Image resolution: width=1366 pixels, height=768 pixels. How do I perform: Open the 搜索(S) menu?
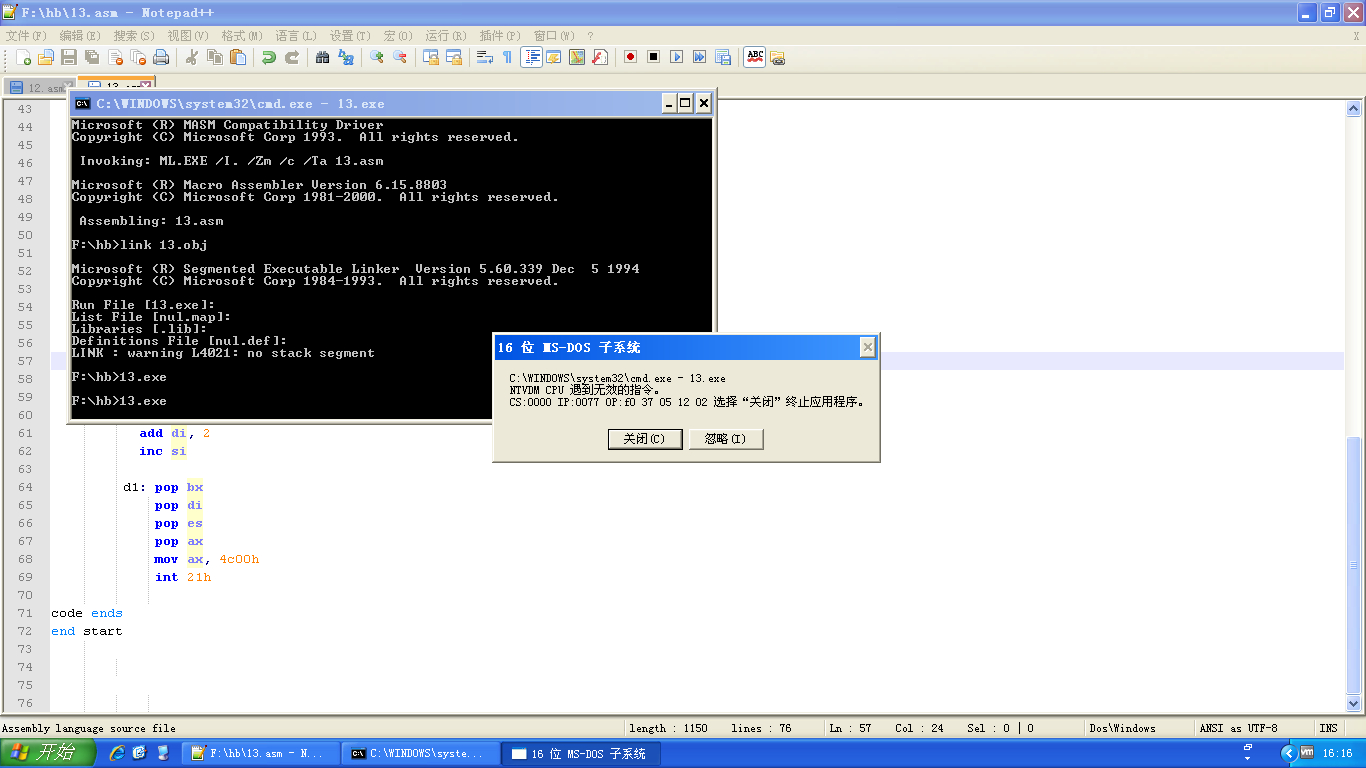(x=134, y=36)
